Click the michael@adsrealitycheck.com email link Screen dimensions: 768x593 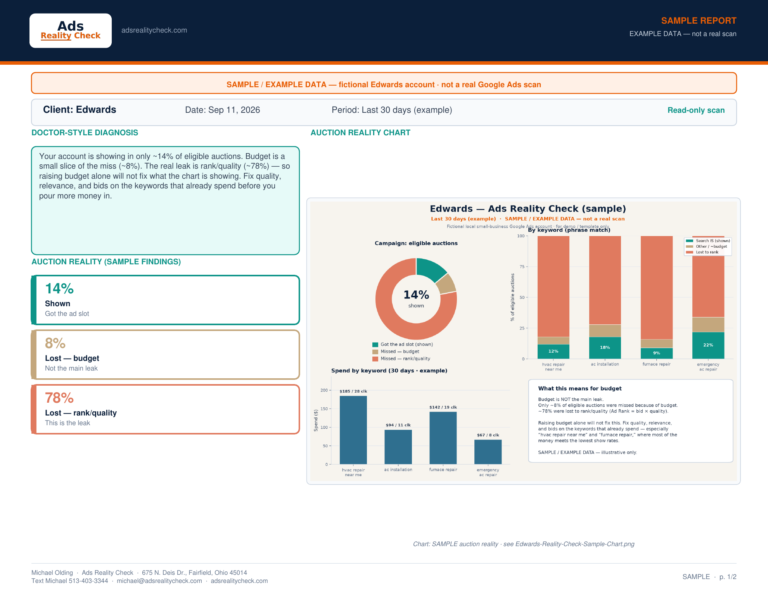pos(159,581)
